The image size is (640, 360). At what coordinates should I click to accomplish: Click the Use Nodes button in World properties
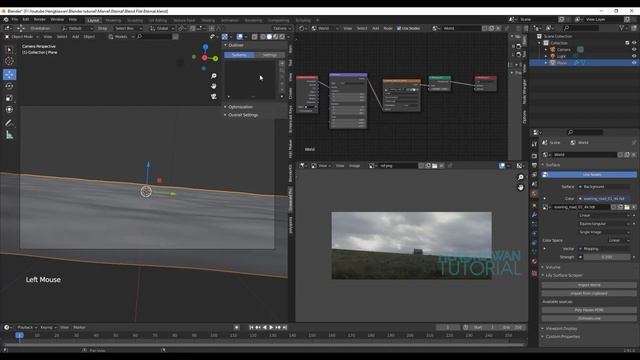tap(589, 175)
